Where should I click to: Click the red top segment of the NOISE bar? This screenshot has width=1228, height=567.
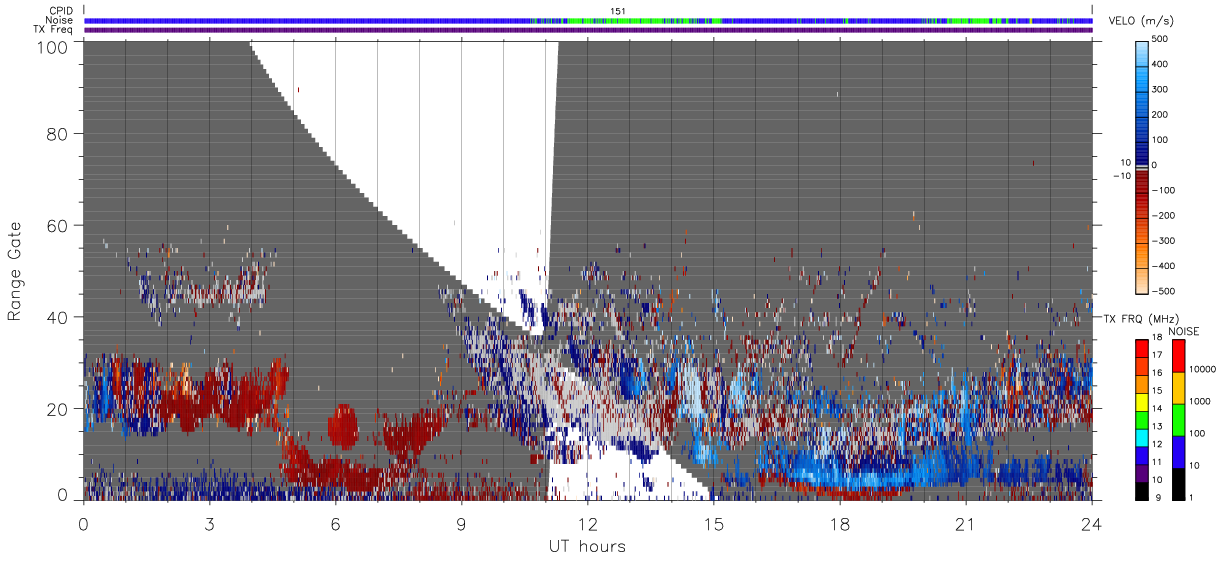pyautogui.click(x=1179, y=356)
